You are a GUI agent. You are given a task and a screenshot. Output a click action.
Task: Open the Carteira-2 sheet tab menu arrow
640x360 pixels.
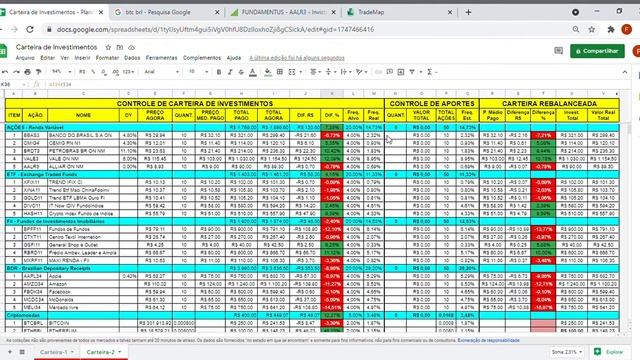(120, 352)
